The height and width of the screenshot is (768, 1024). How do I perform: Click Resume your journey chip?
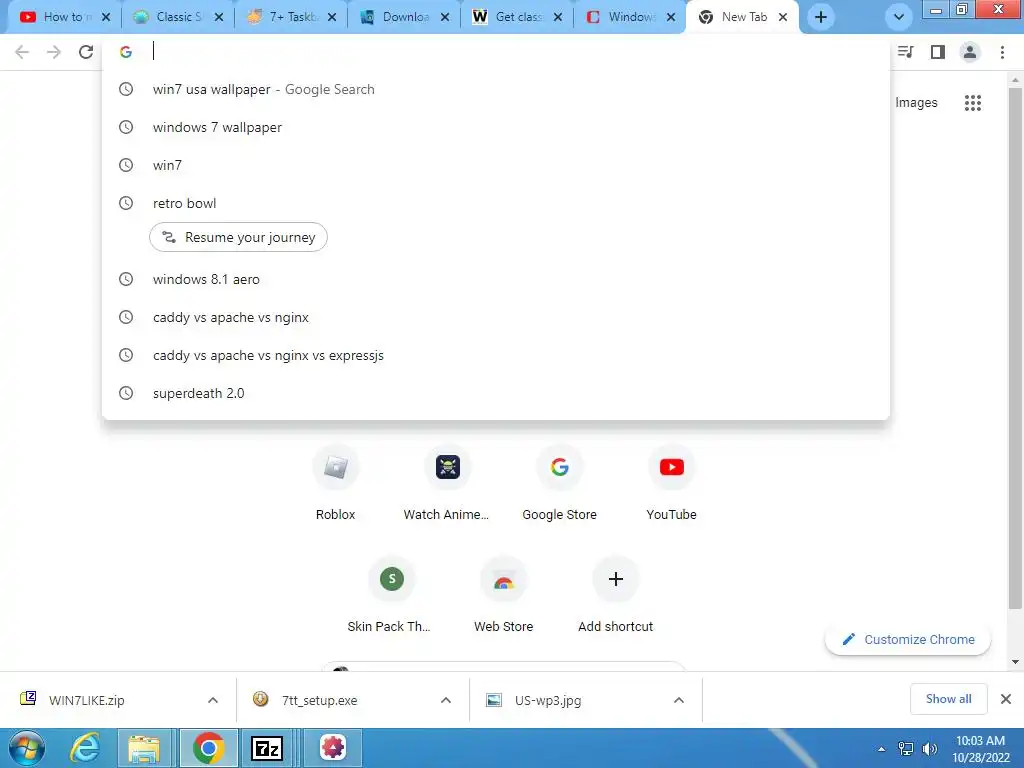(238, 238)
